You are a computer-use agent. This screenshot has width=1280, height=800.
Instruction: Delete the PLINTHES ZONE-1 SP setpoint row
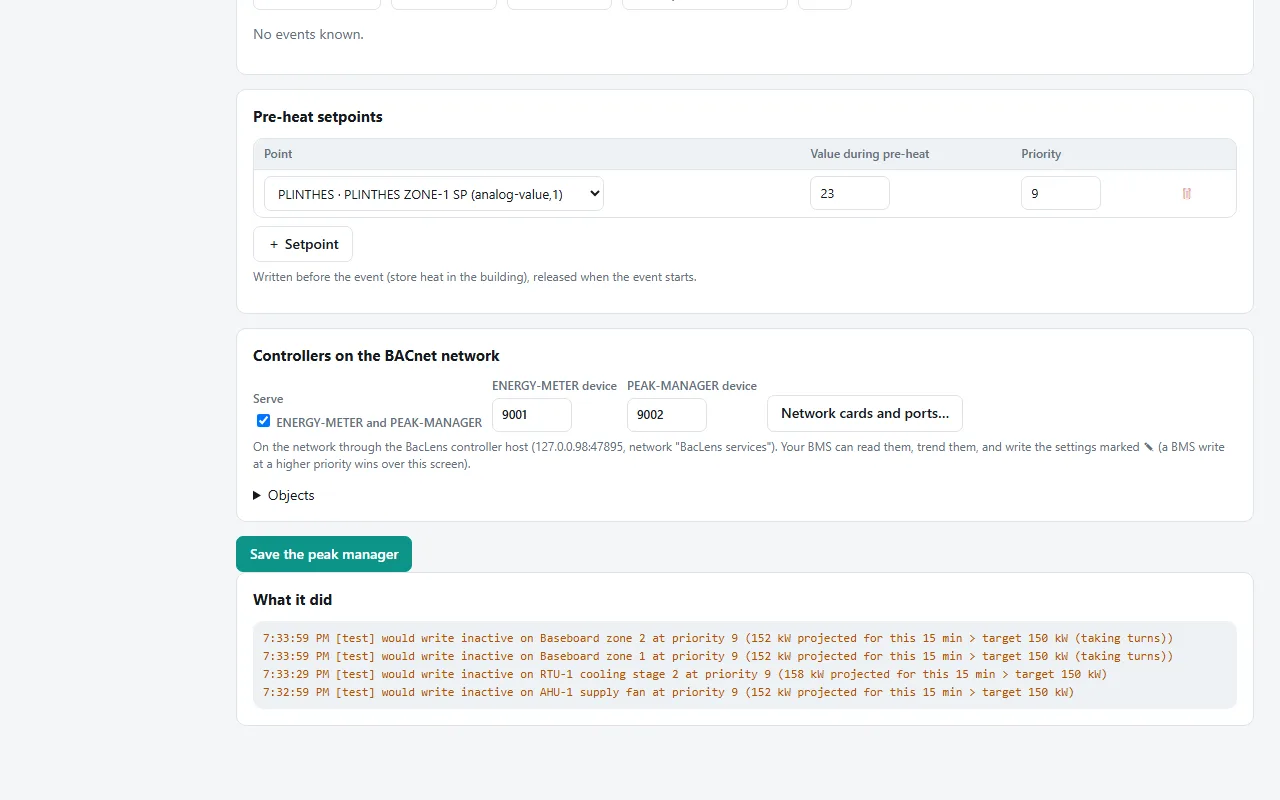[1186, 193]
